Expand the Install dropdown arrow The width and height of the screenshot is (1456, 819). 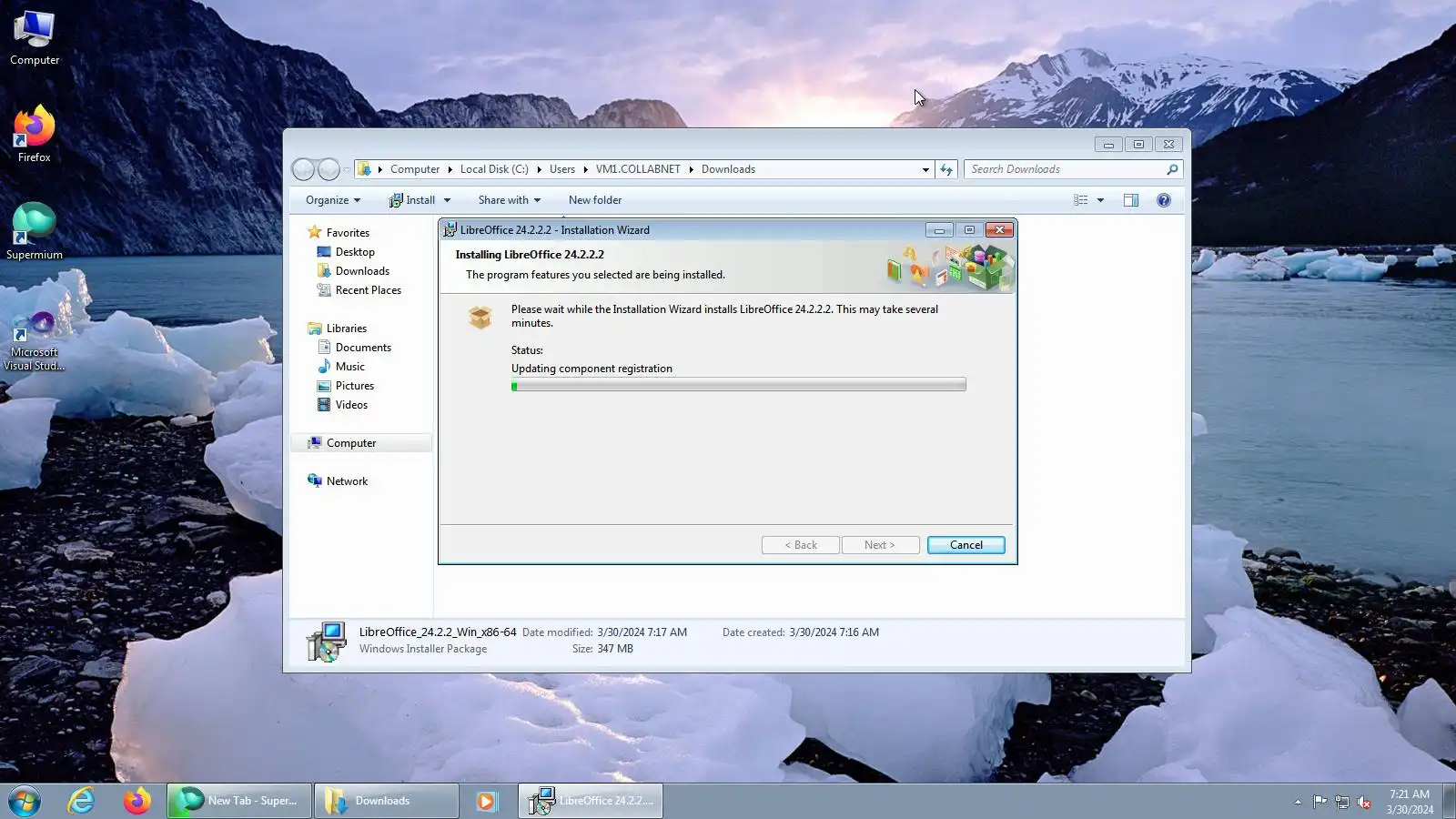447,200
